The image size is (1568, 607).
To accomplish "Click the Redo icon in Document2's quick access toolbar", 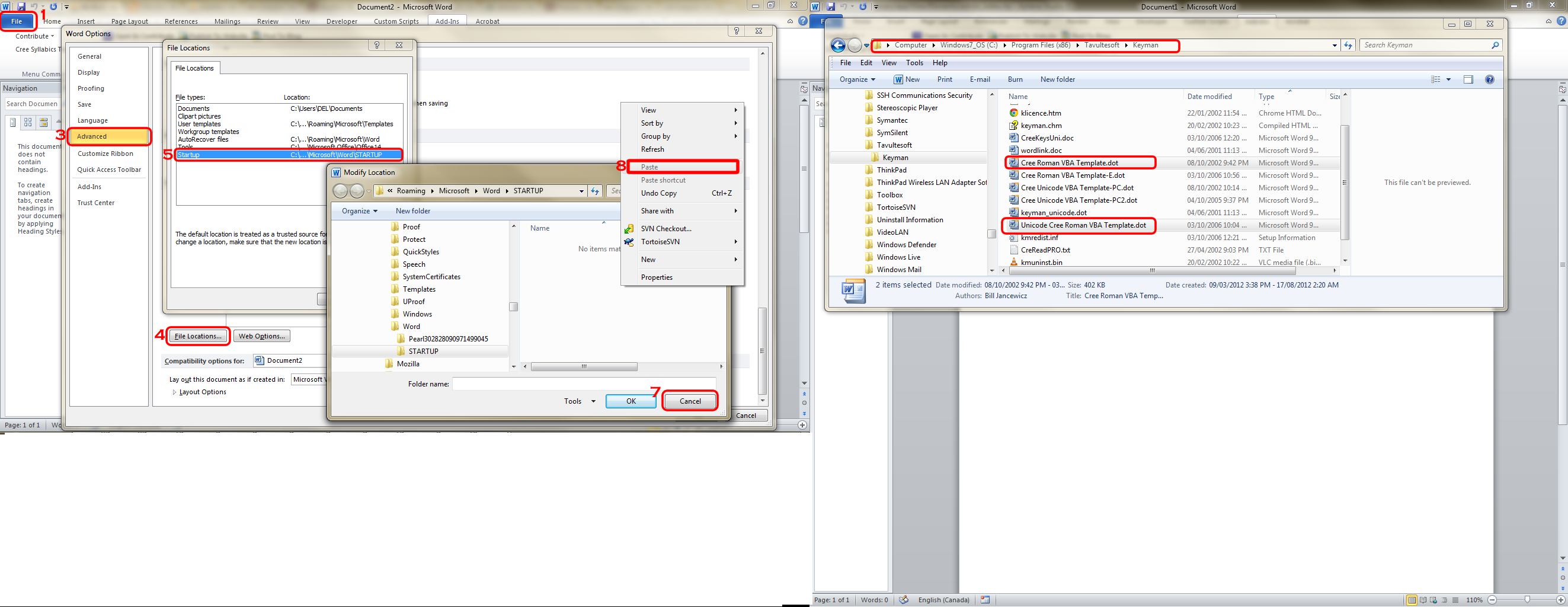I will click(53, 7).
